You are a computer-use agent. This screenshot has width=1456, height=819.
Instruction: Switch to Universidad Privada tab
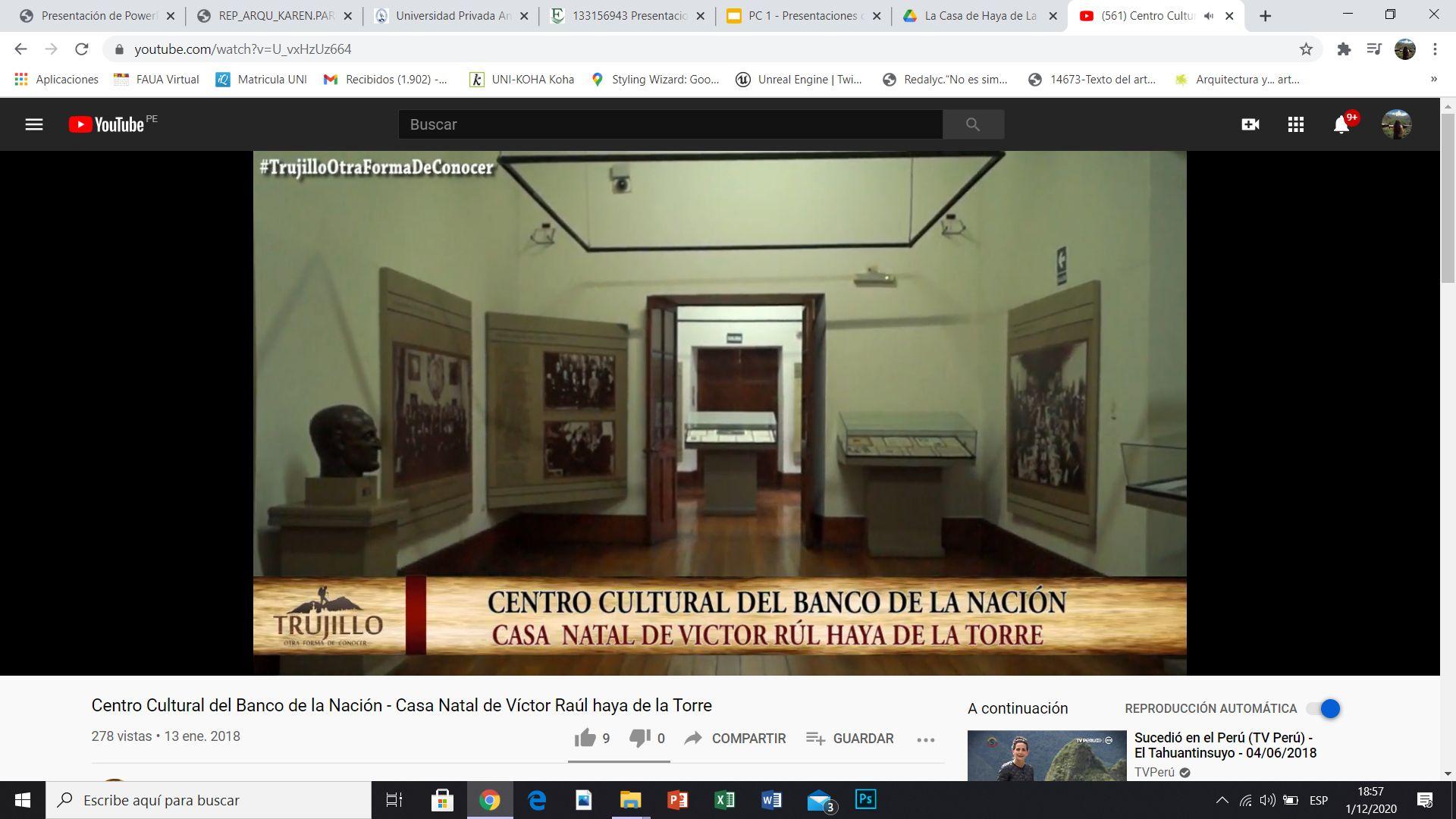point(451,16)
